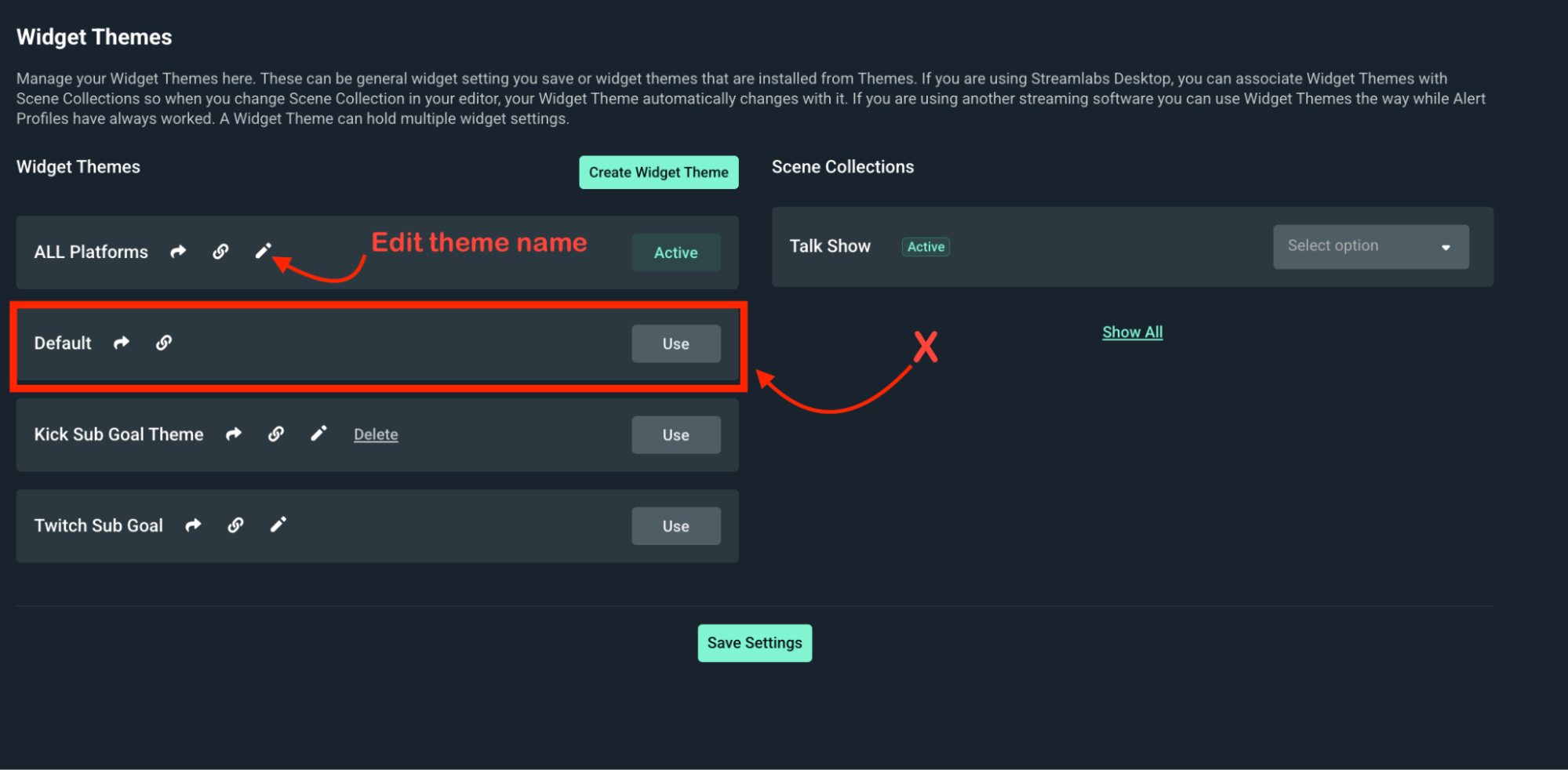Use the Default theme
This screenshot has height=770, width=1568.
(675, 343)
